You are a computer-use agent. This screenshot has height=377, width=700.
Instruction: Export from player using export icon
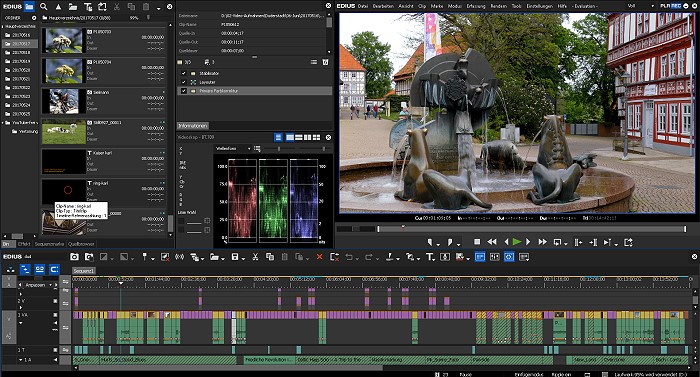(x=628, y=242)
